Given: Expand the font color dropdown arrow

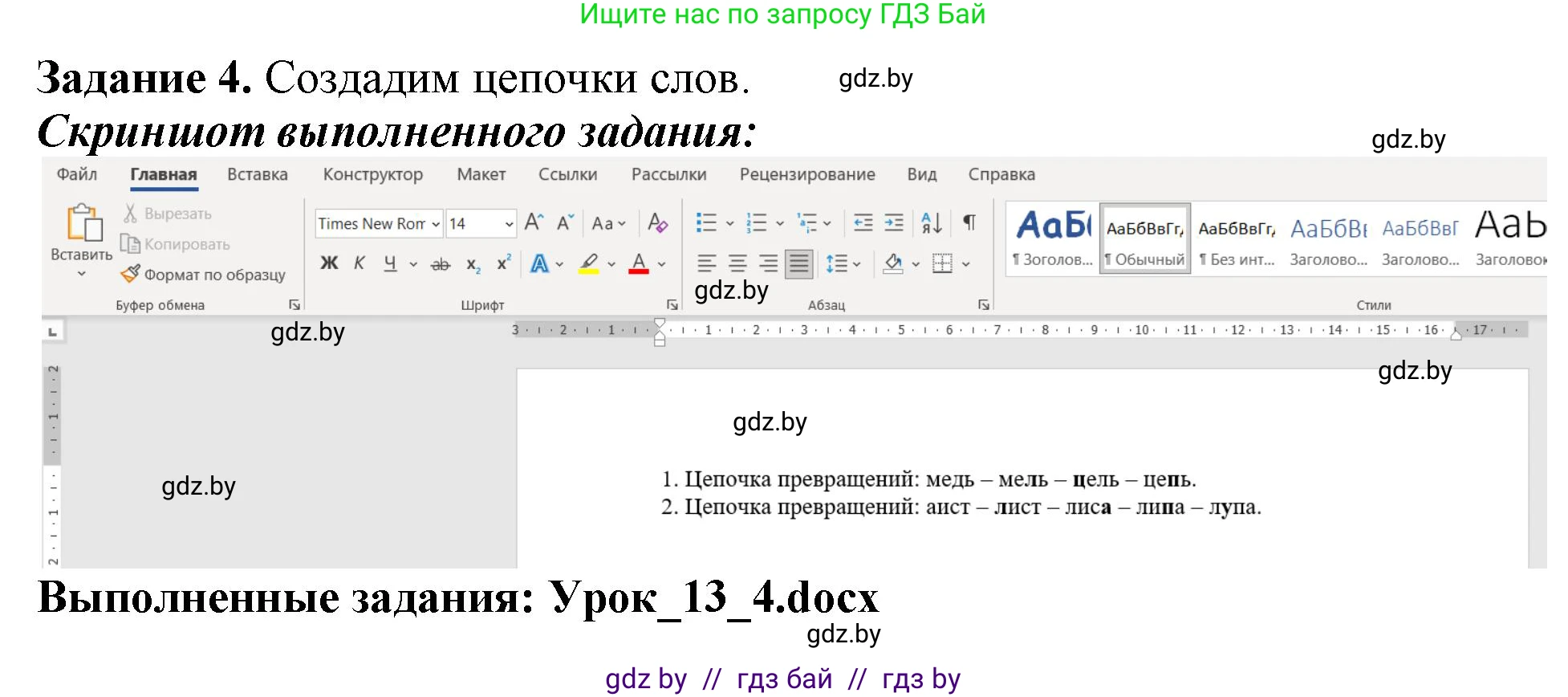Looking at the screenshot, I should point(662,264).
